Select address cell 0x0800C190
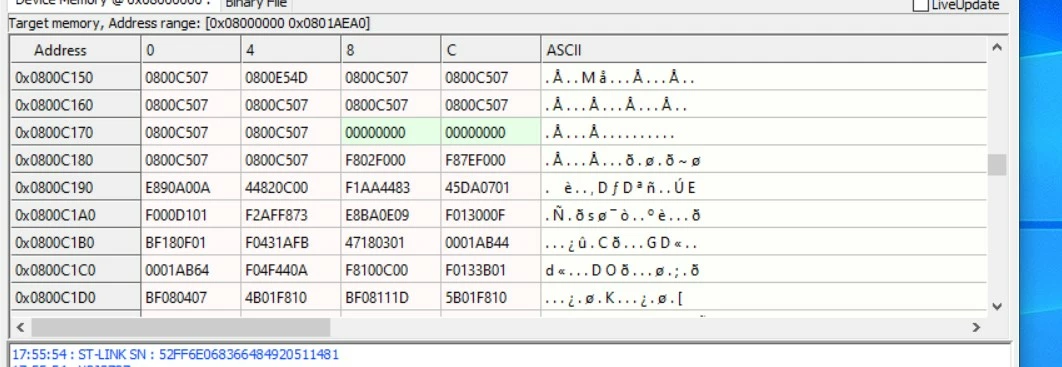The image size is (1062, 367). (75, 188)
